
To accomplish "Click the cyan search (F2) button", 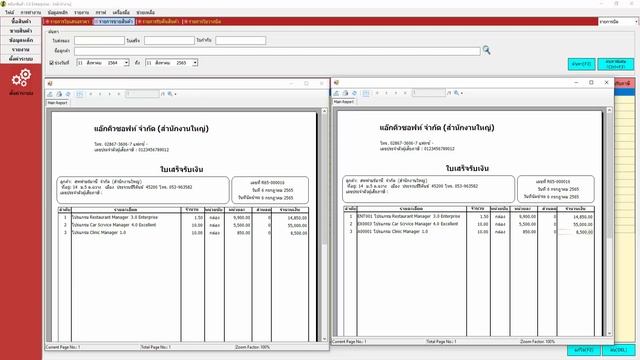I will tap(581, 64).
